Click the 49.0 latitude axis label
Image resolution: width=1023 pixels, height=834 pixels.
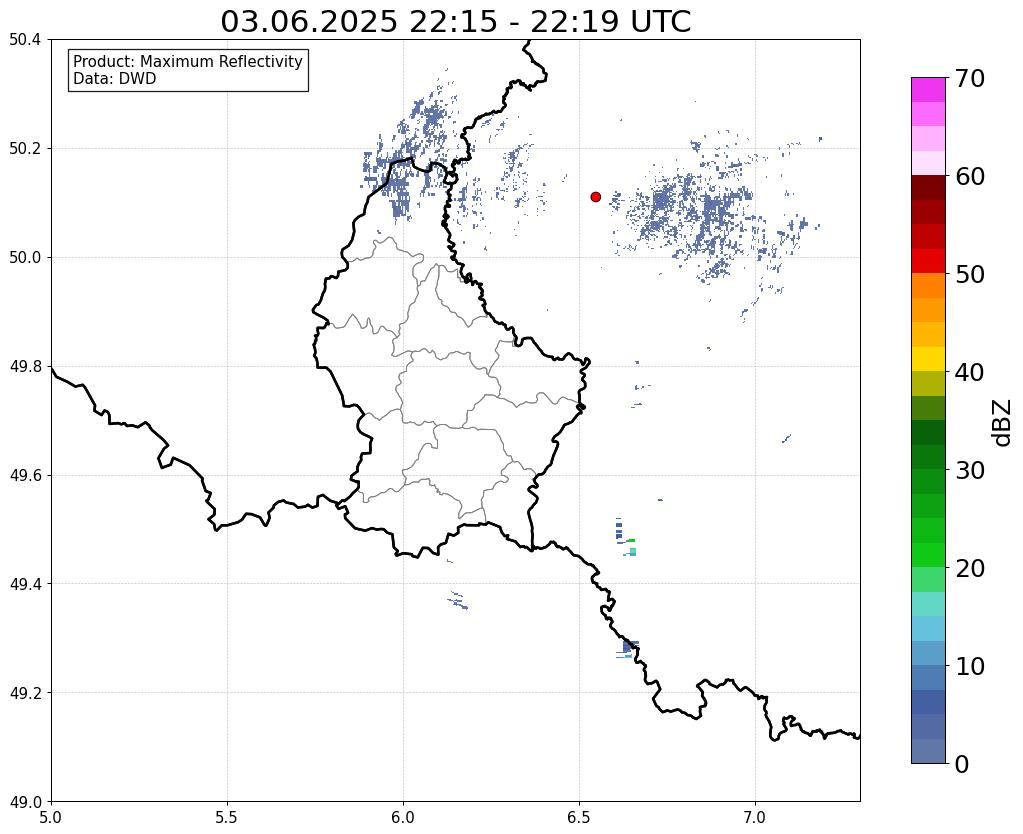[25, 802]
